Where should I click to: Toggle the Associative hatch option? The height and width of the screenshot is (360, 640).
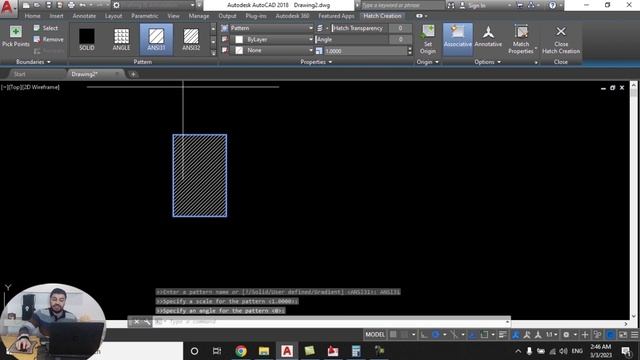pos(458,39)
